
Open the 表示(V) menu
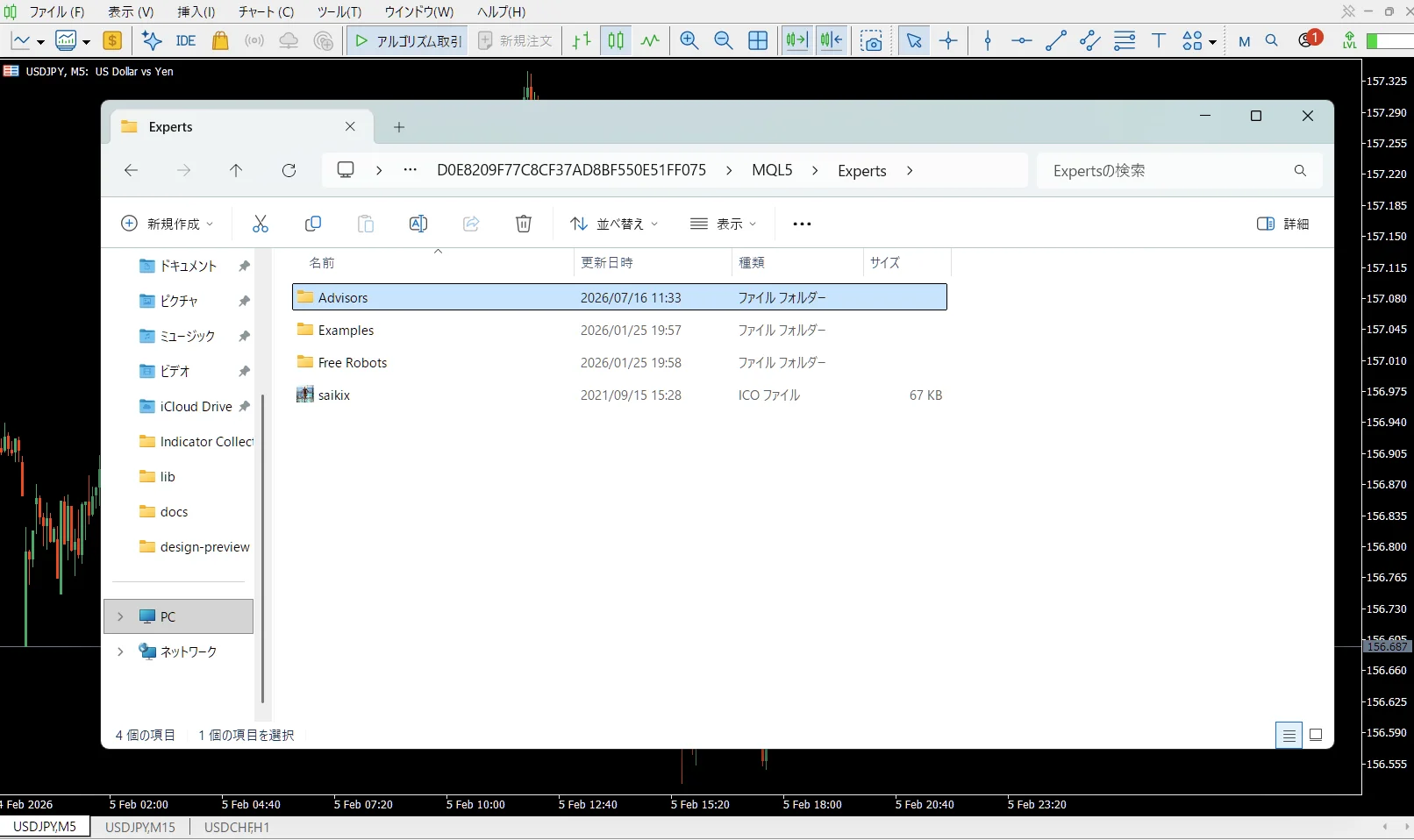tap(131, 12)
